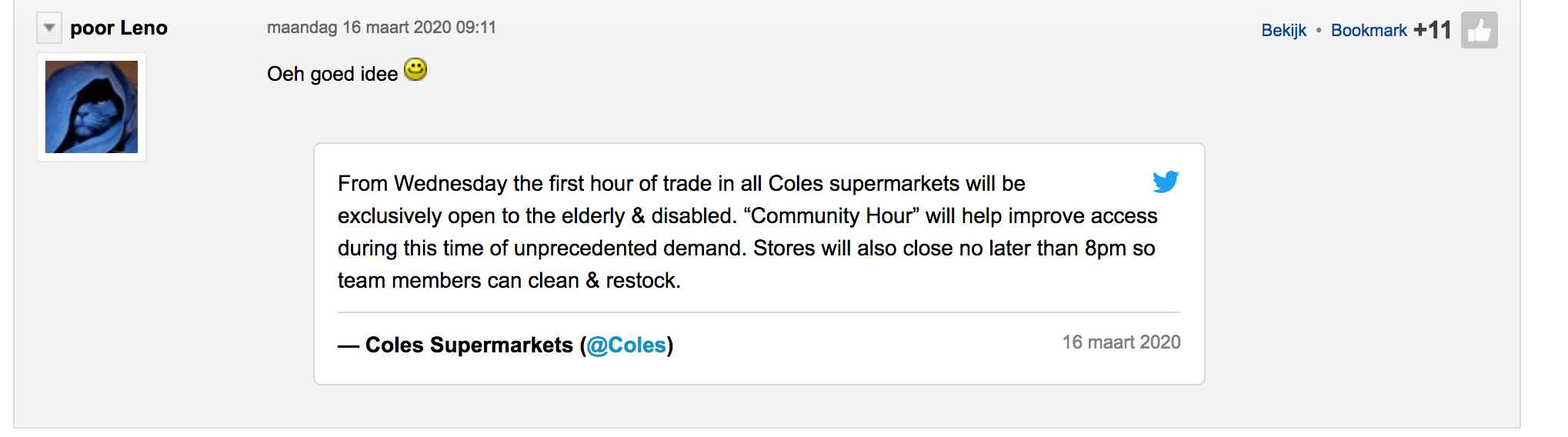Click the Coles Supermarkets author name

469,345
